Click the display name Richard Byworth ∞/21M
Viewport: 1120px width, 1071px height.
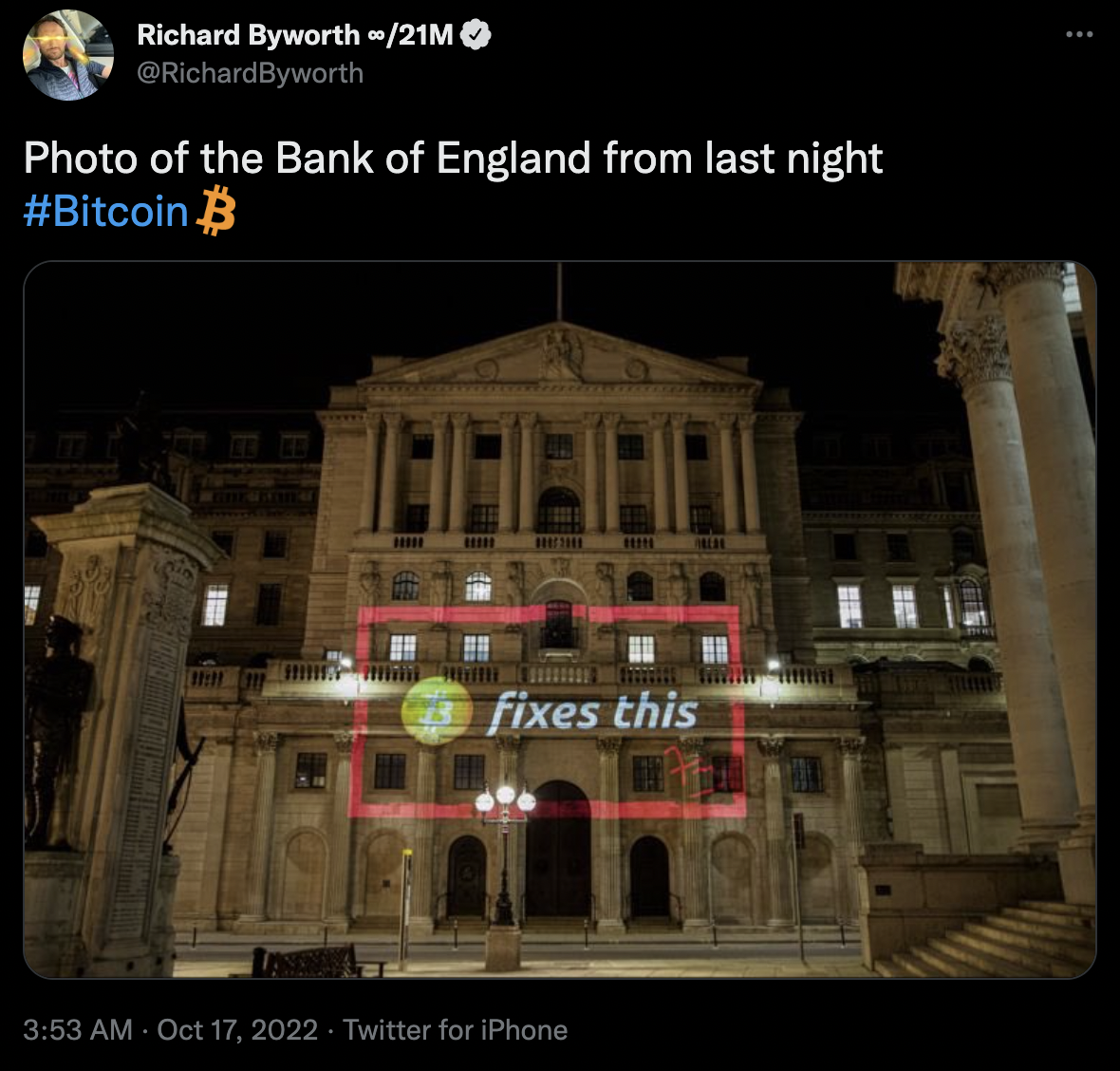295,34
